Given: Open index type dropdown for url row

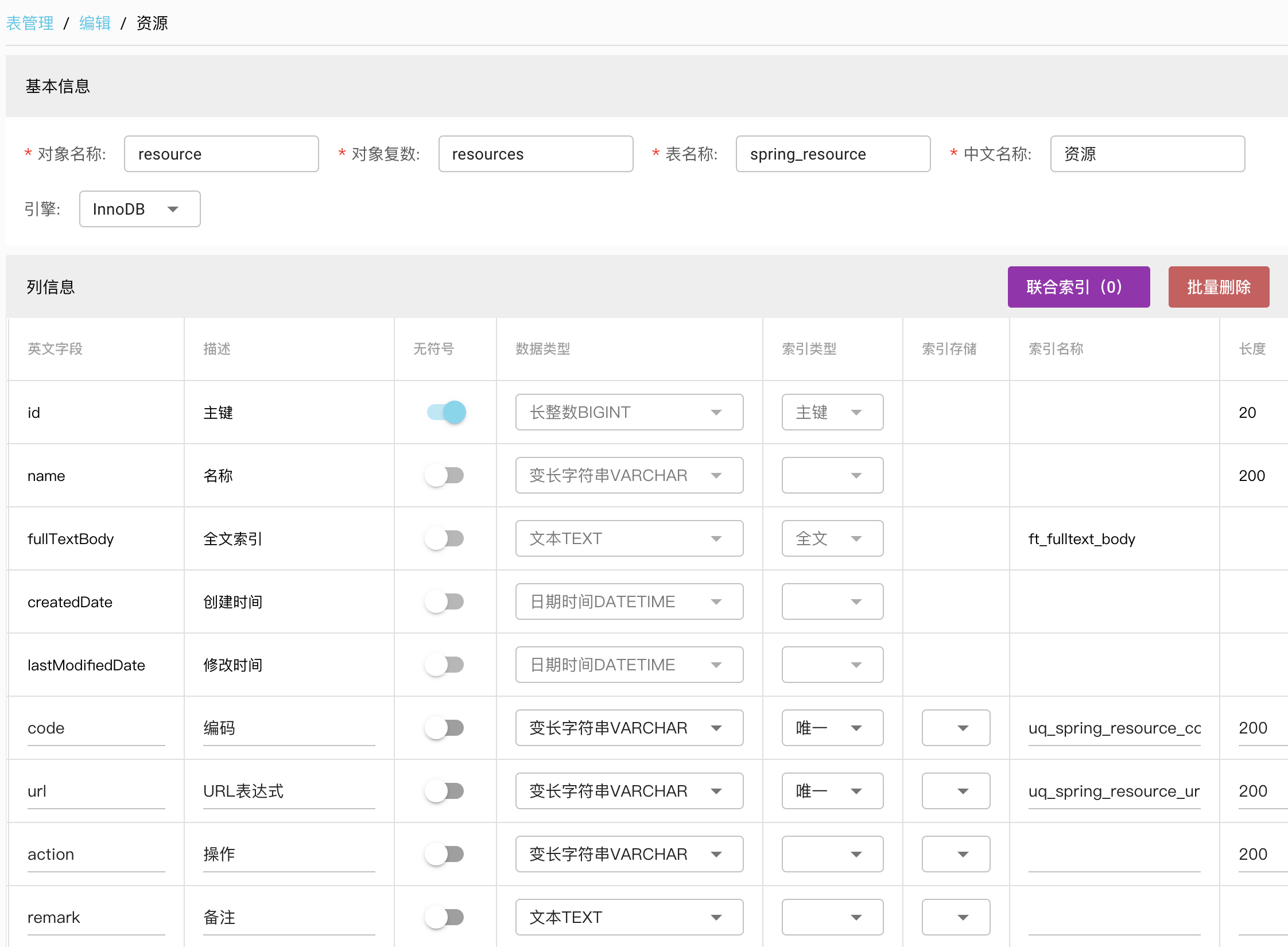Looking at the screenshot, I should pos(832,791).
